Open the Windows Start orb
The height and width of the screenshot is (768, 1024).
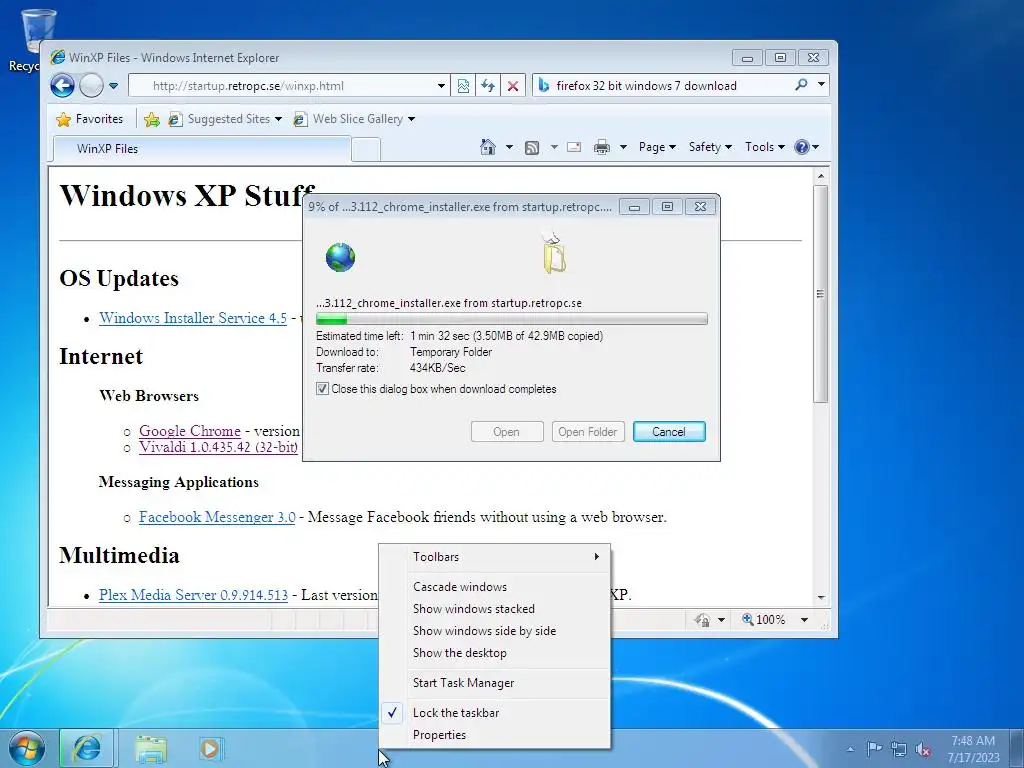(27, 748)
